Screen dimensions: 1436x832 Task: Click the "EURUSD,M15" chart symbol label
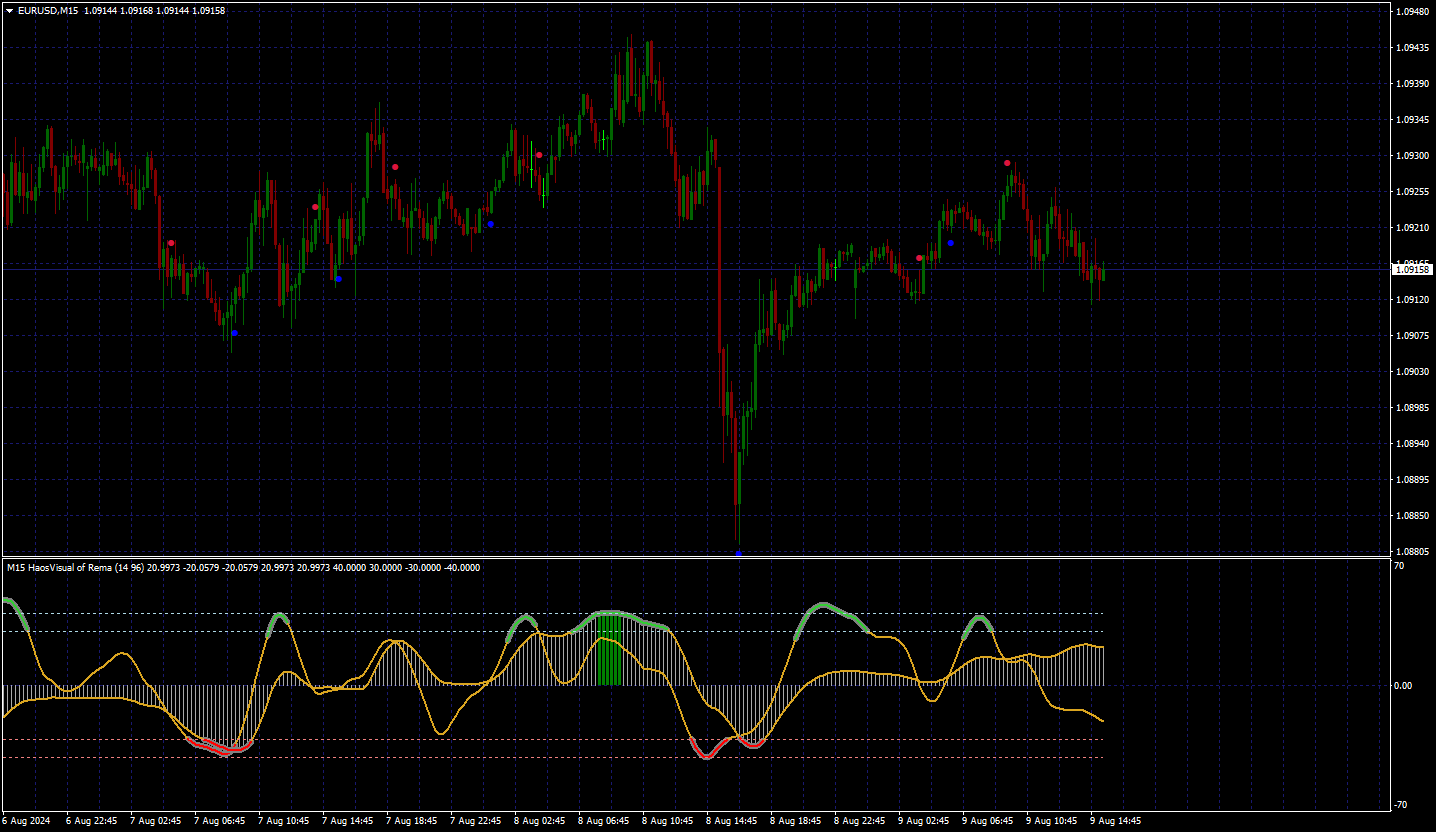coord(48,11)
